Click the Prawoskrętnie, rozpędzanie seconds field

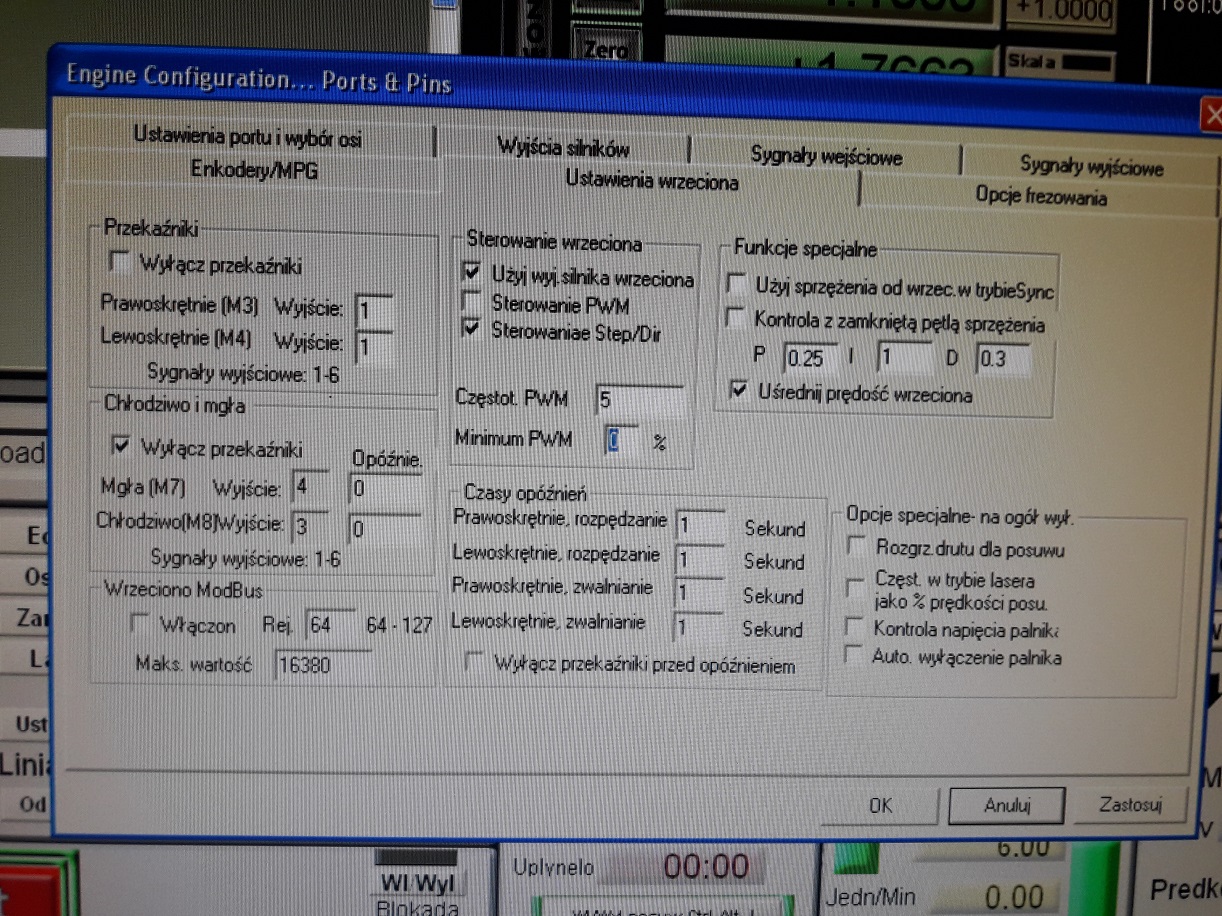point(700,524)
